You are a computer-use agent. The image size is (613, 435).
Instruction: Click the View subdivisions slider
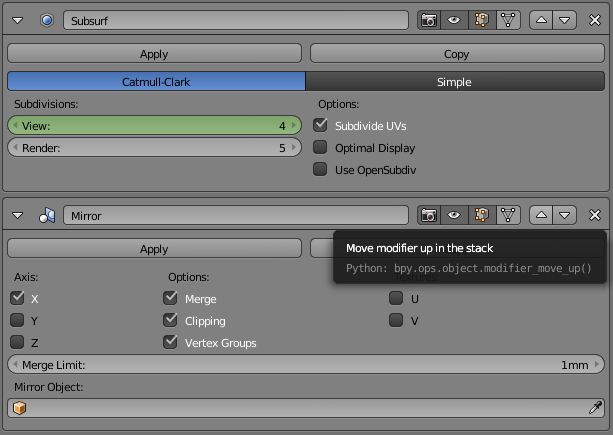pyautogui.click(x=154, y=125)
